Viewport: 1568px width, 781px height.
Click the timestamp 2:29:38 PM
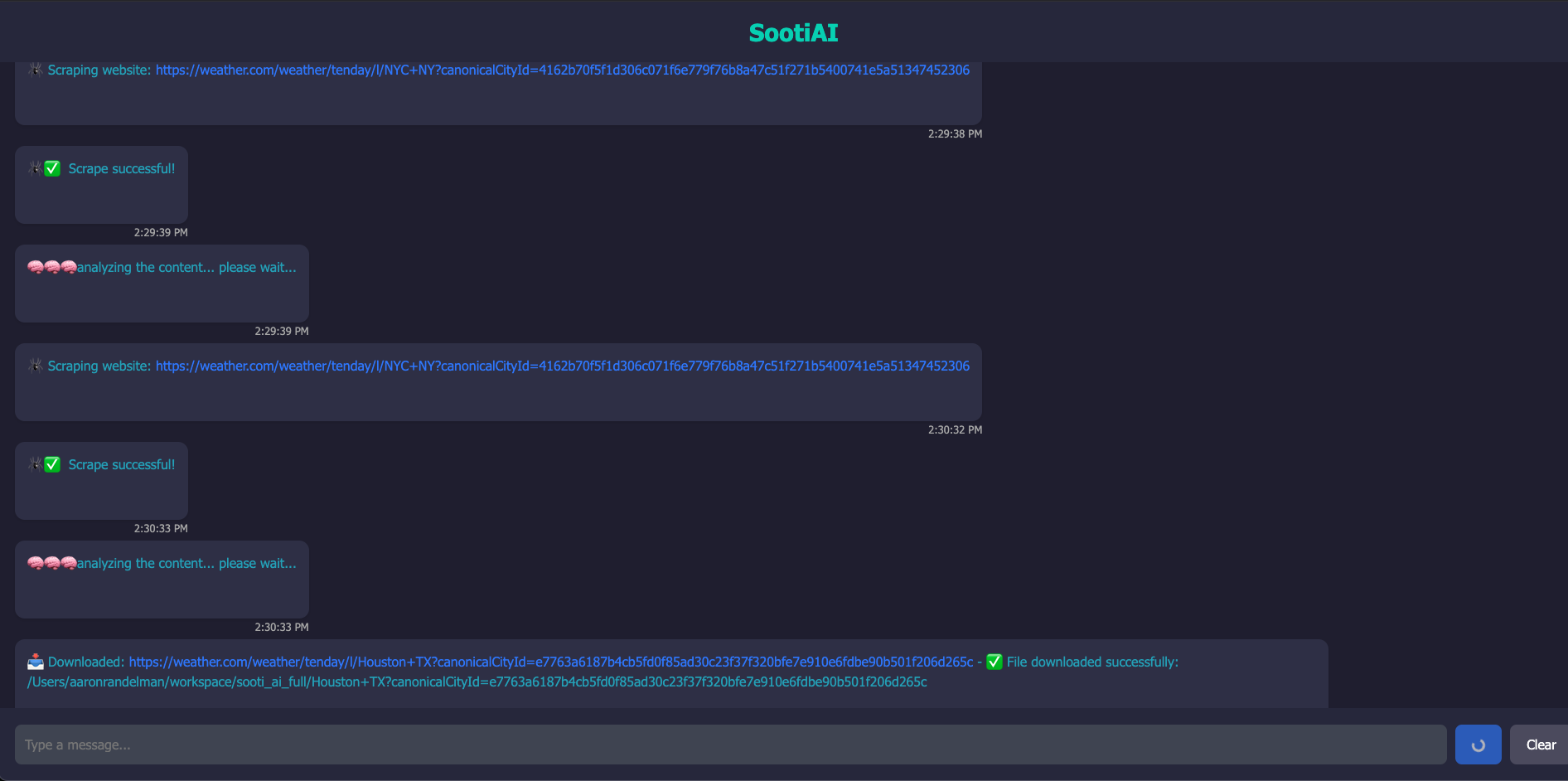click(x=955, y=133)
